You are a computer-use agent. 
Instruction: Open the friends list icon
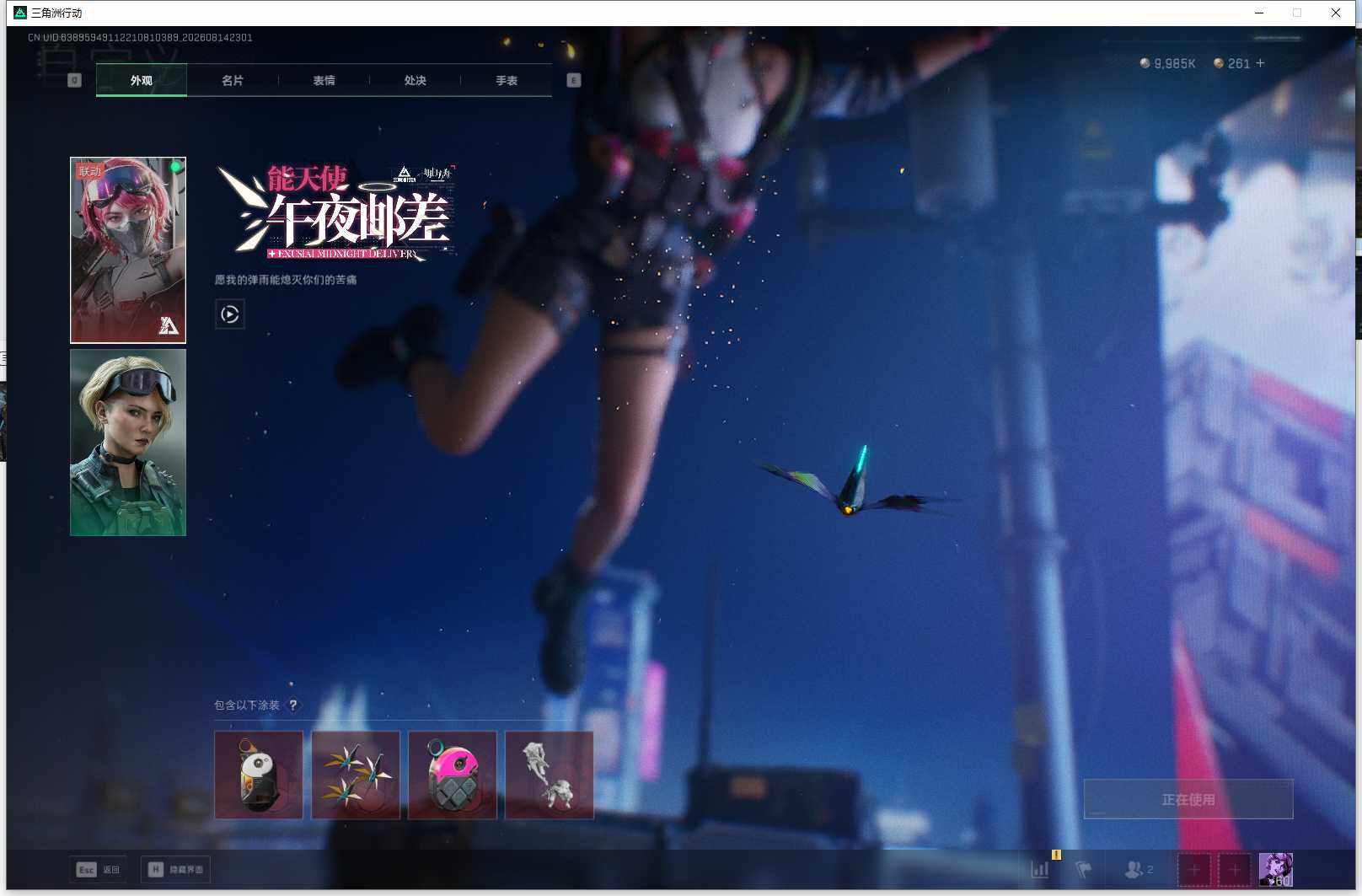tap(1139, 869)
